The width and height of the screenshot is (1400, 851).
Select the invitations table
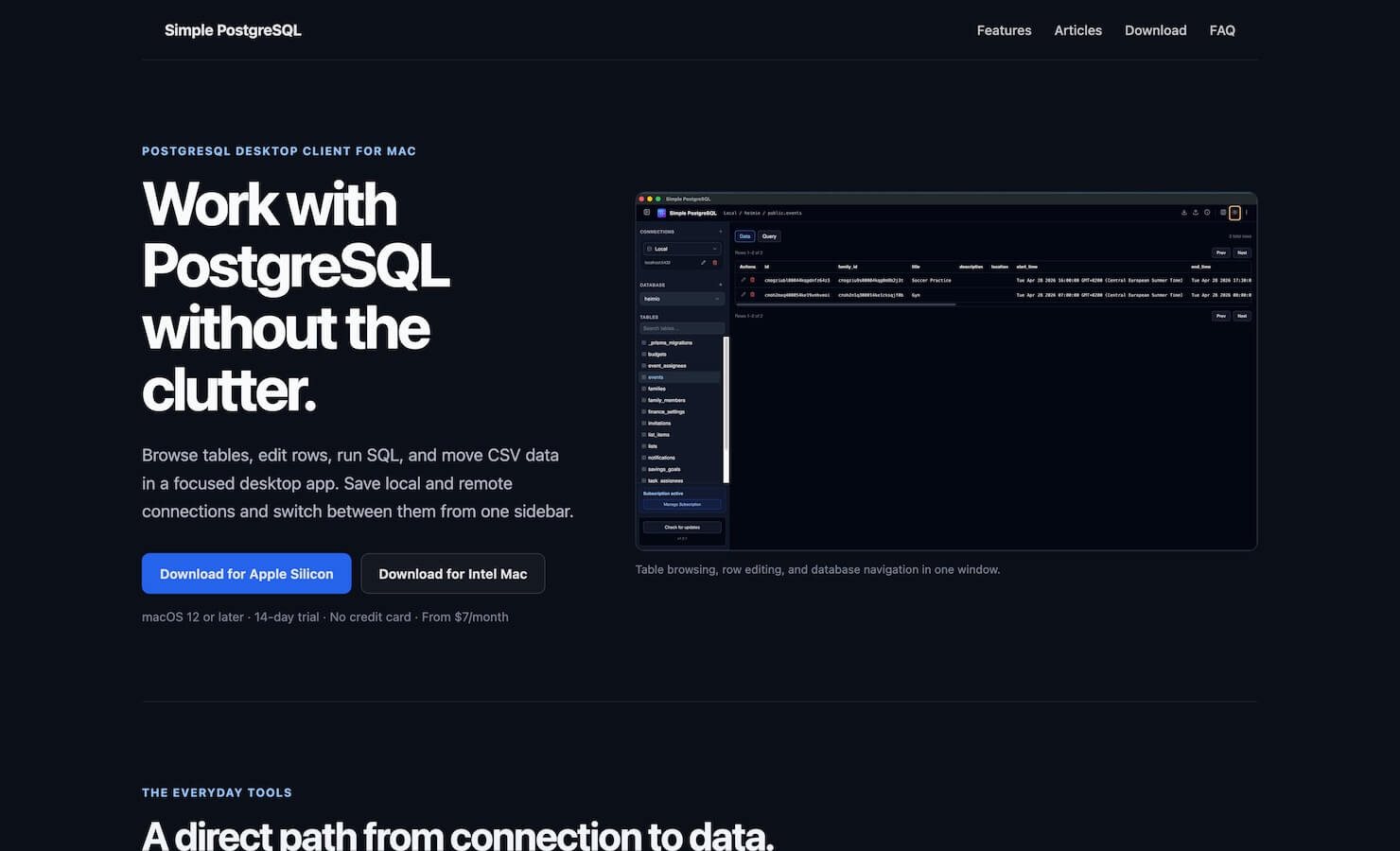pyautogui.click(x=680, y=423)
